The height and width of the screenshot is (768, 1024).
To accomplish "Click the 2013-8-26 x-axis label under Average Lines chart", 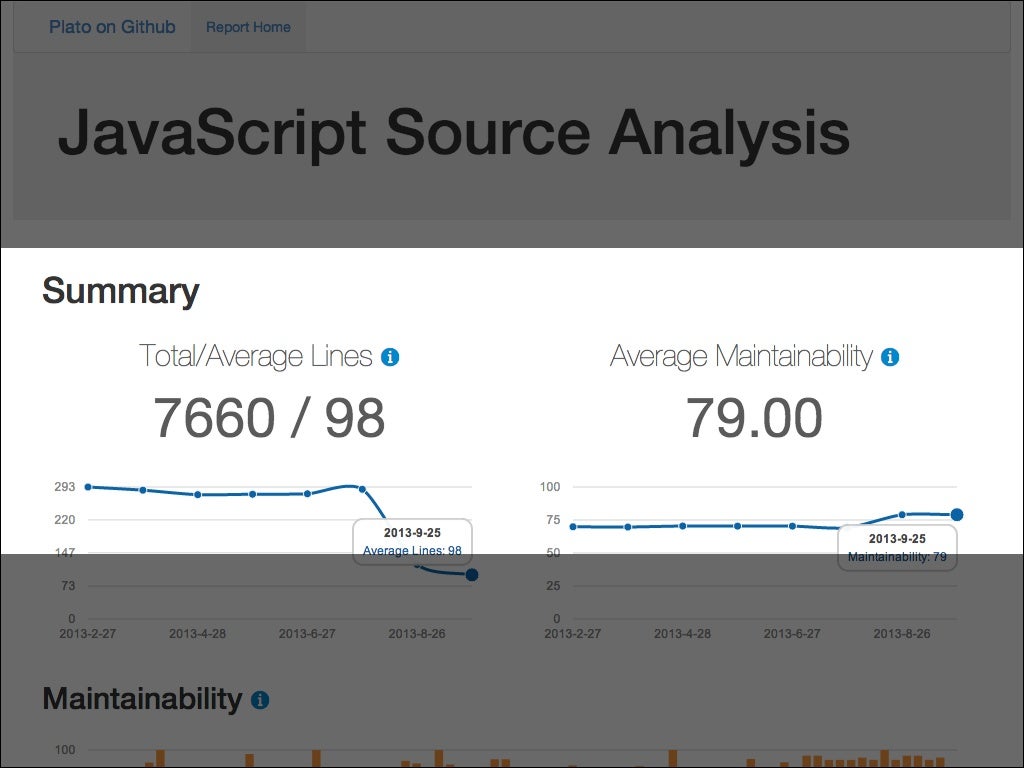I will pos(417,633).
